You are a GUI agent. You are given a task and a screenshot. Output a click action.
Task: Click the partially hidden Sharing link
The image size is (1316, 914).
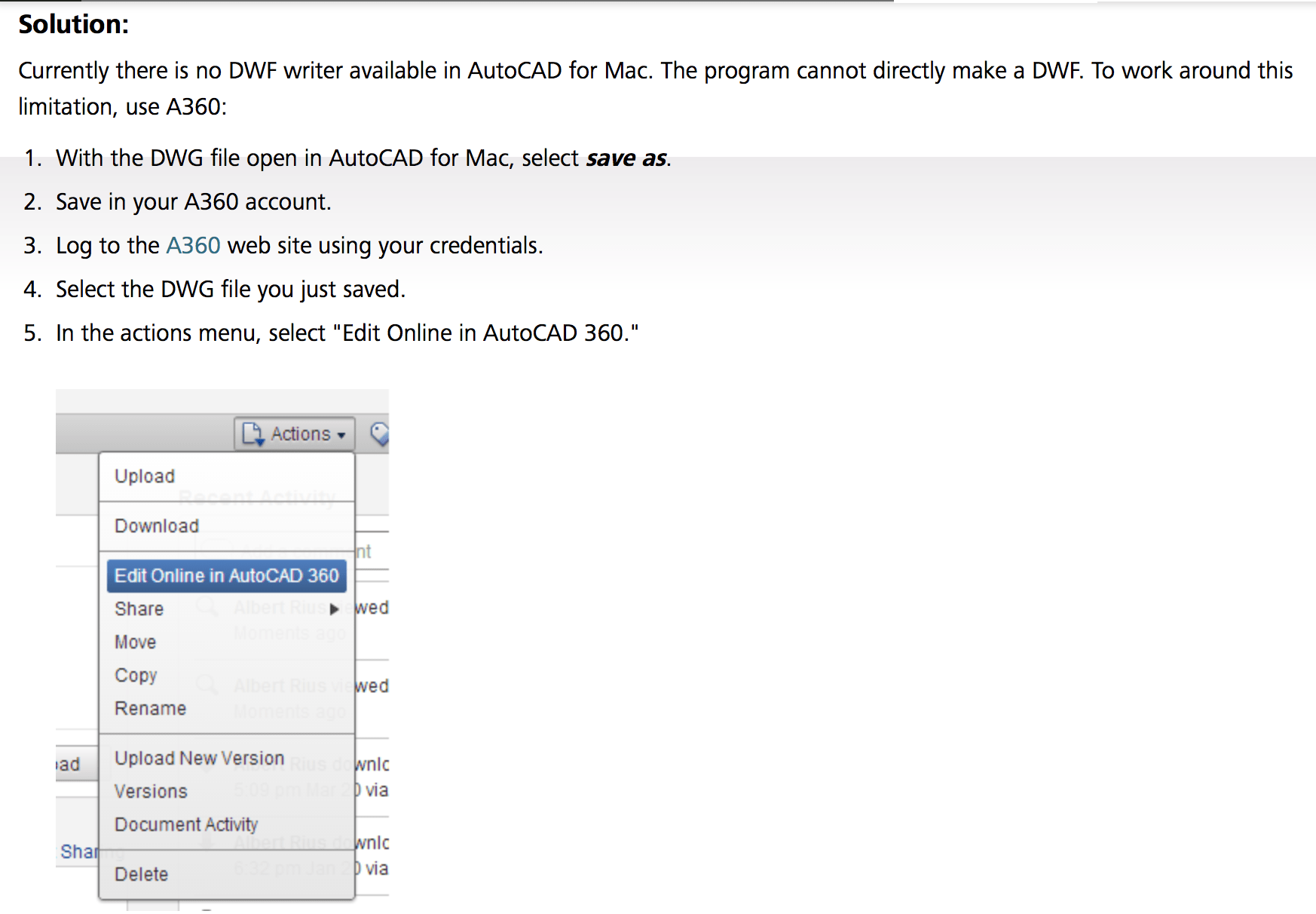tap(79, 852)
